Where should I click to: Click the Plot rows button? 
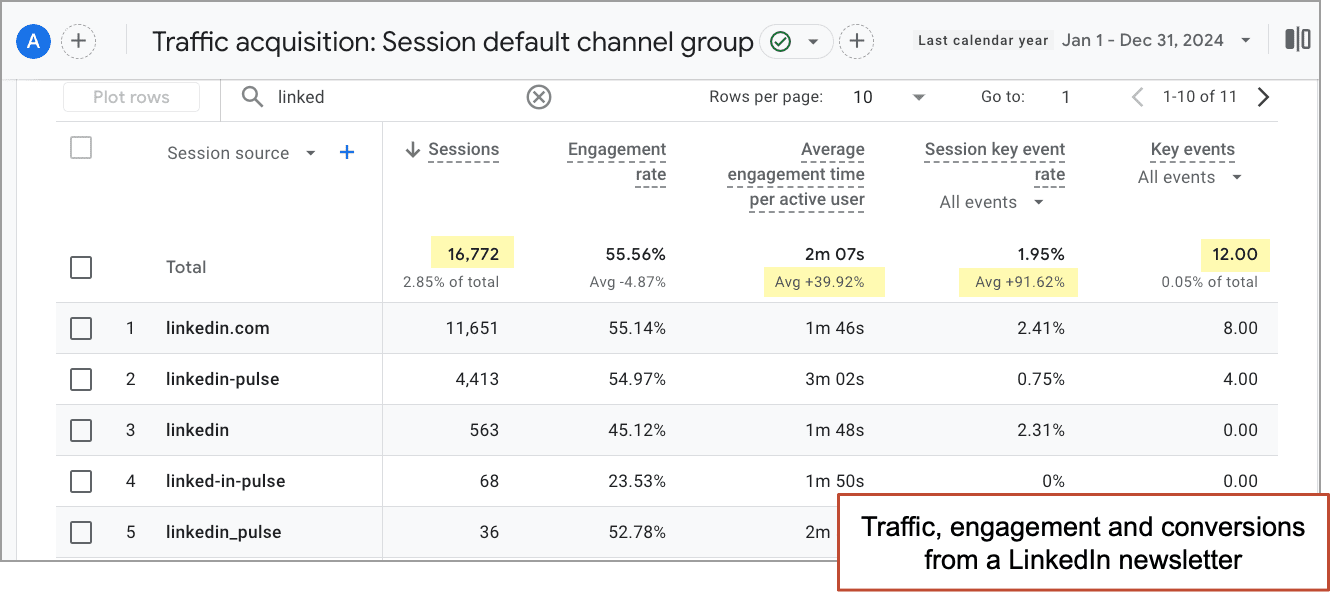[131, 97]
